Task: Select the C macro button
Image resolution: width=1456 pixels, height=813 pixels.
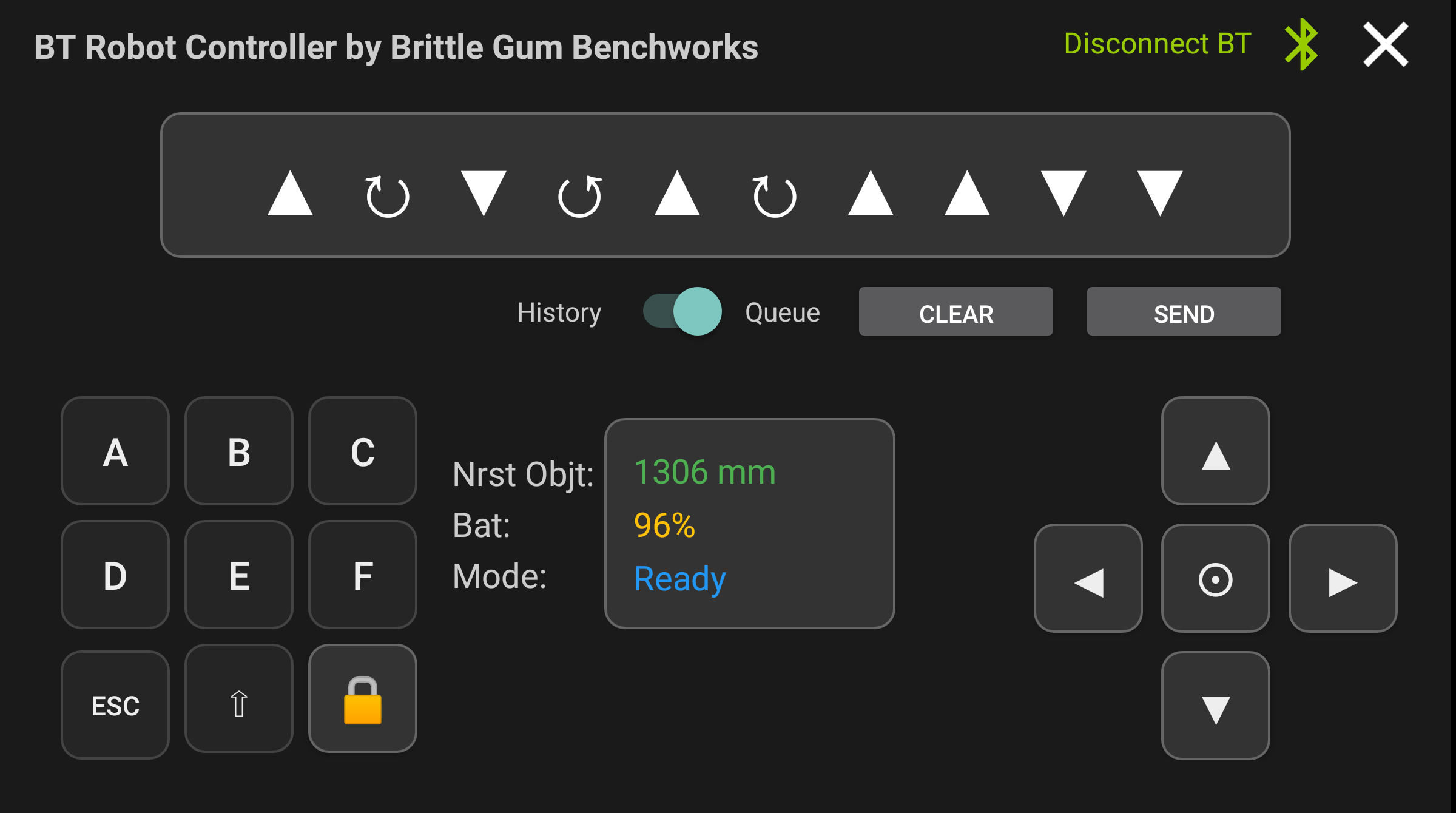Action: (x=363, y=451)
